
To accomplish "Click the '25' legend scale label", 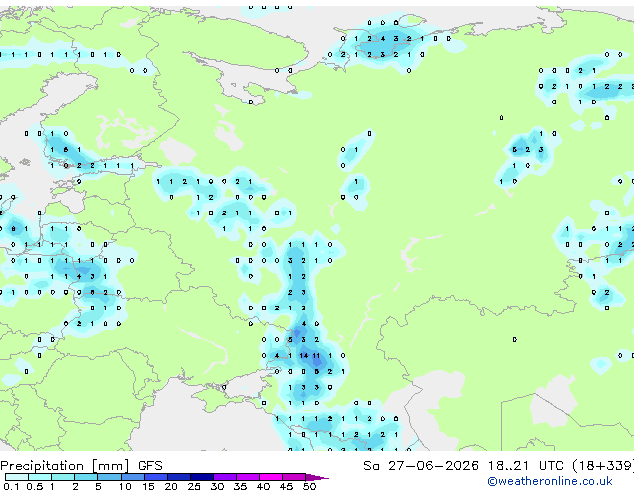I will [x=194, y=486].
